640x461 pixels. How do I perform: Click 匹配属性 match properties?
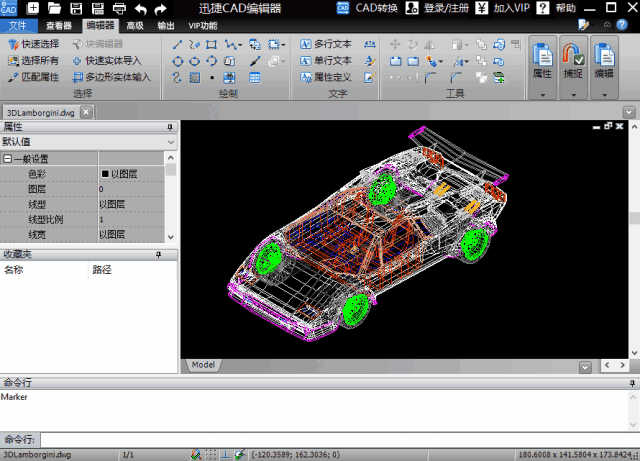(x=34, y=77)
